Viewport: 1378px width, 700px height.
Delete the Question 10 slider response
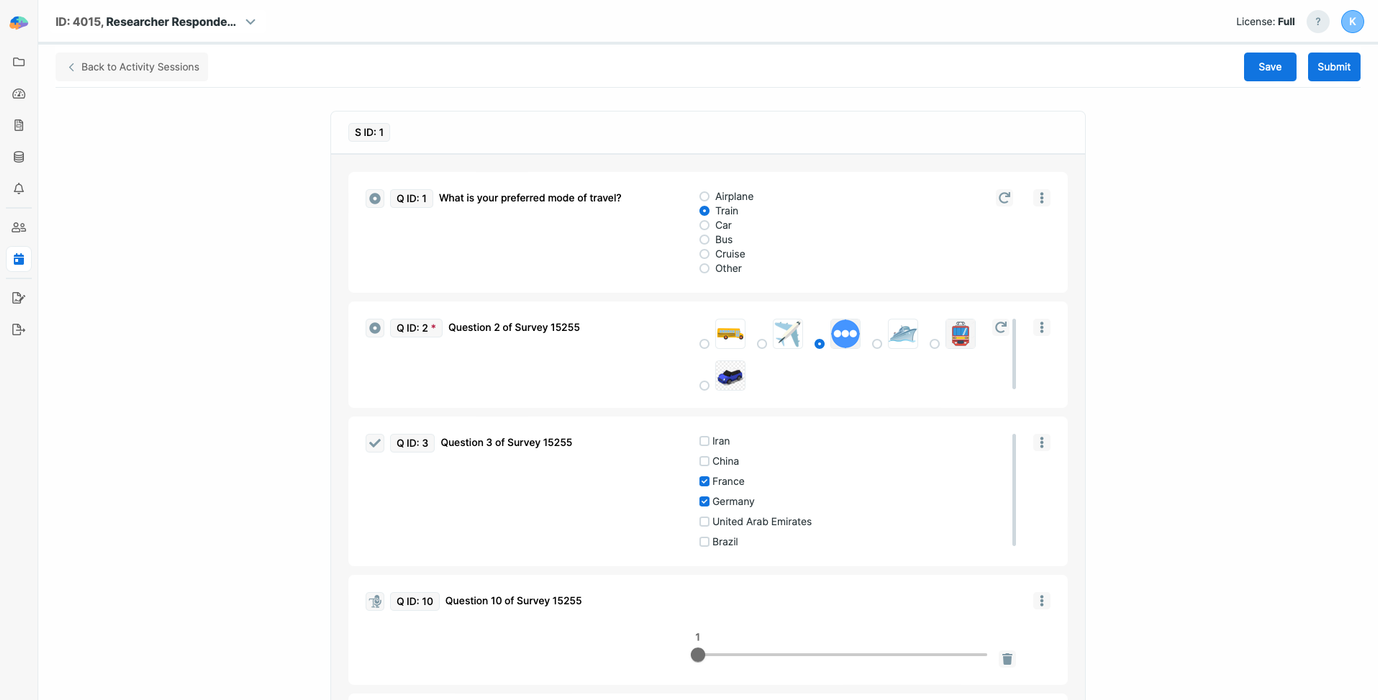pyautogui.click(x=1007, y=658)
